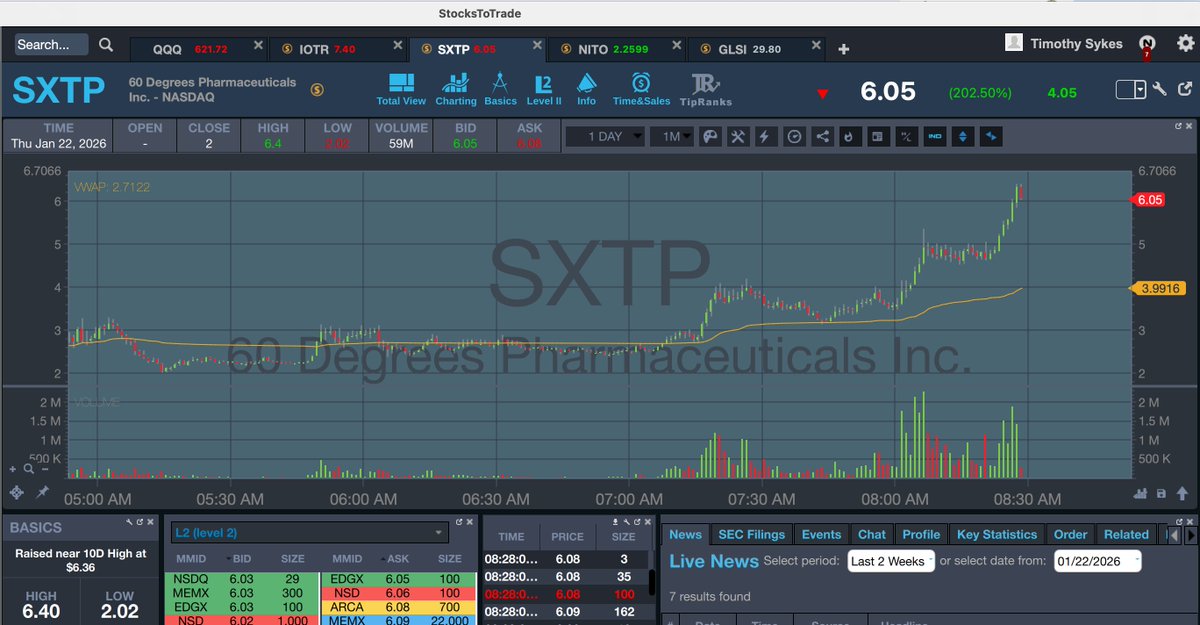Open the chart drawing tools icon
Viewport: 1200px width, 625px height.
point(738,136)
